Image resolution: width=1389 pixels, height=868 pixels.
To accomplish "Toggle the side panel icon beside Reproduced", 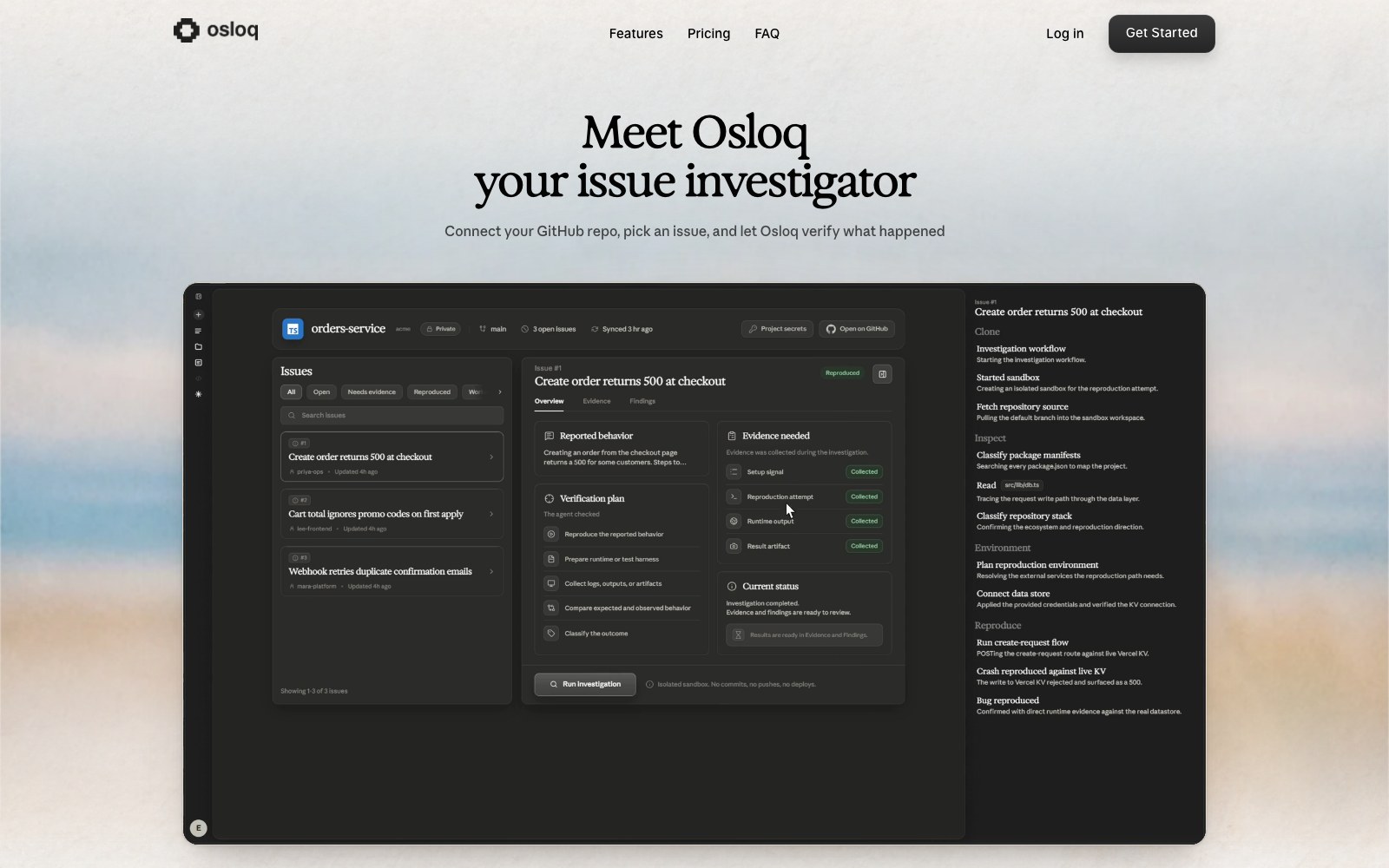I will [882, 374].
